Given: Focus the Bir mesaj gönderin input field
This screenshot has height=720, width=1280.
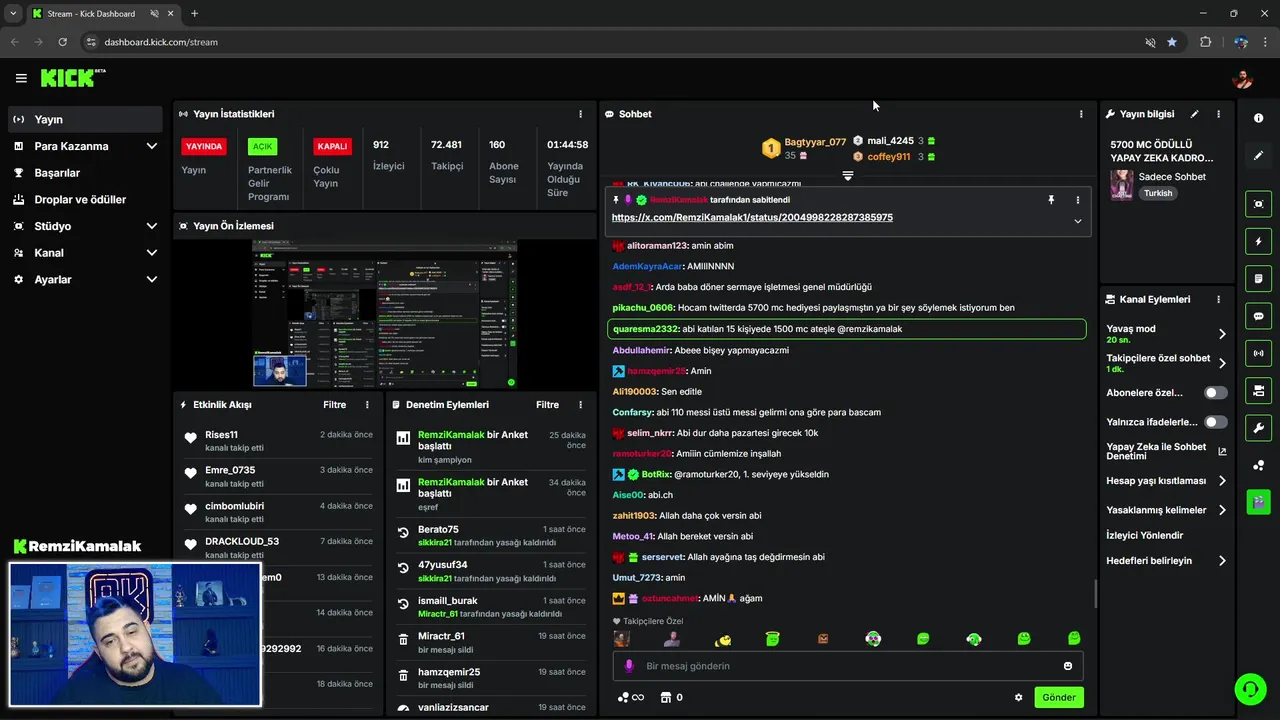Looking at the screenshot, I should [x=848, y=666].
